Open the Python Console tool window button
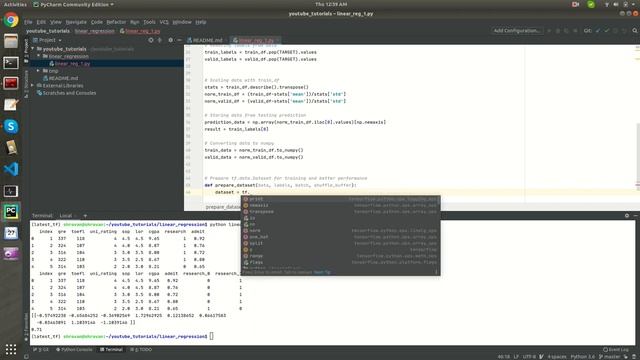Image resolution: width=640 pixels, height=360 pixels. [74, 350]
